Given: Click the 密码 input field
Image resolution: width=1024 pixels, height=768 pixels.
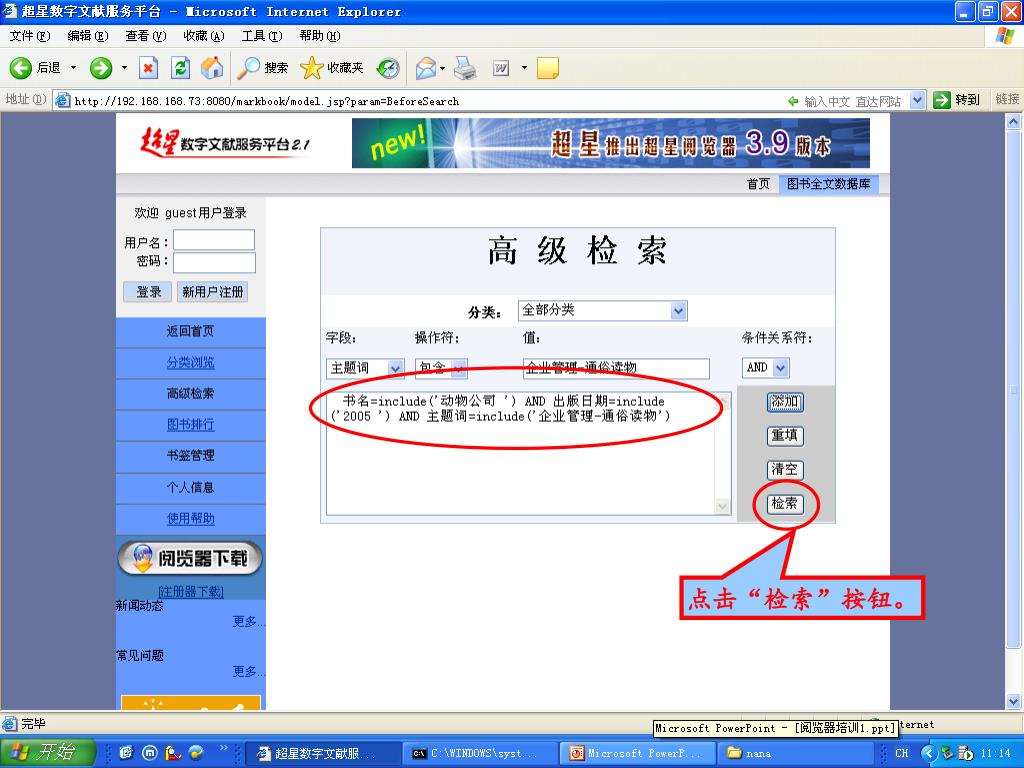Looking at the screenshot, I should tap(214, 263).
